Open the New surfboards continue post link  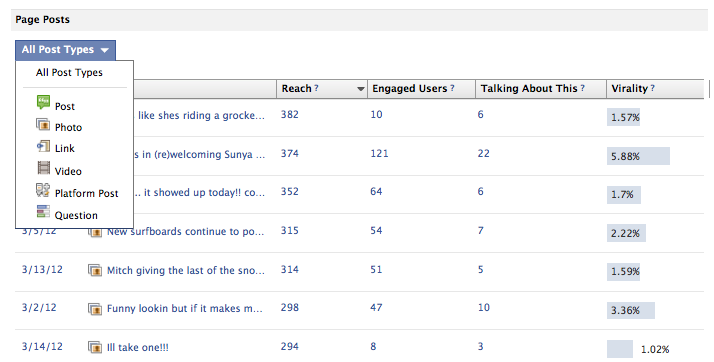[x=185, y=231]
